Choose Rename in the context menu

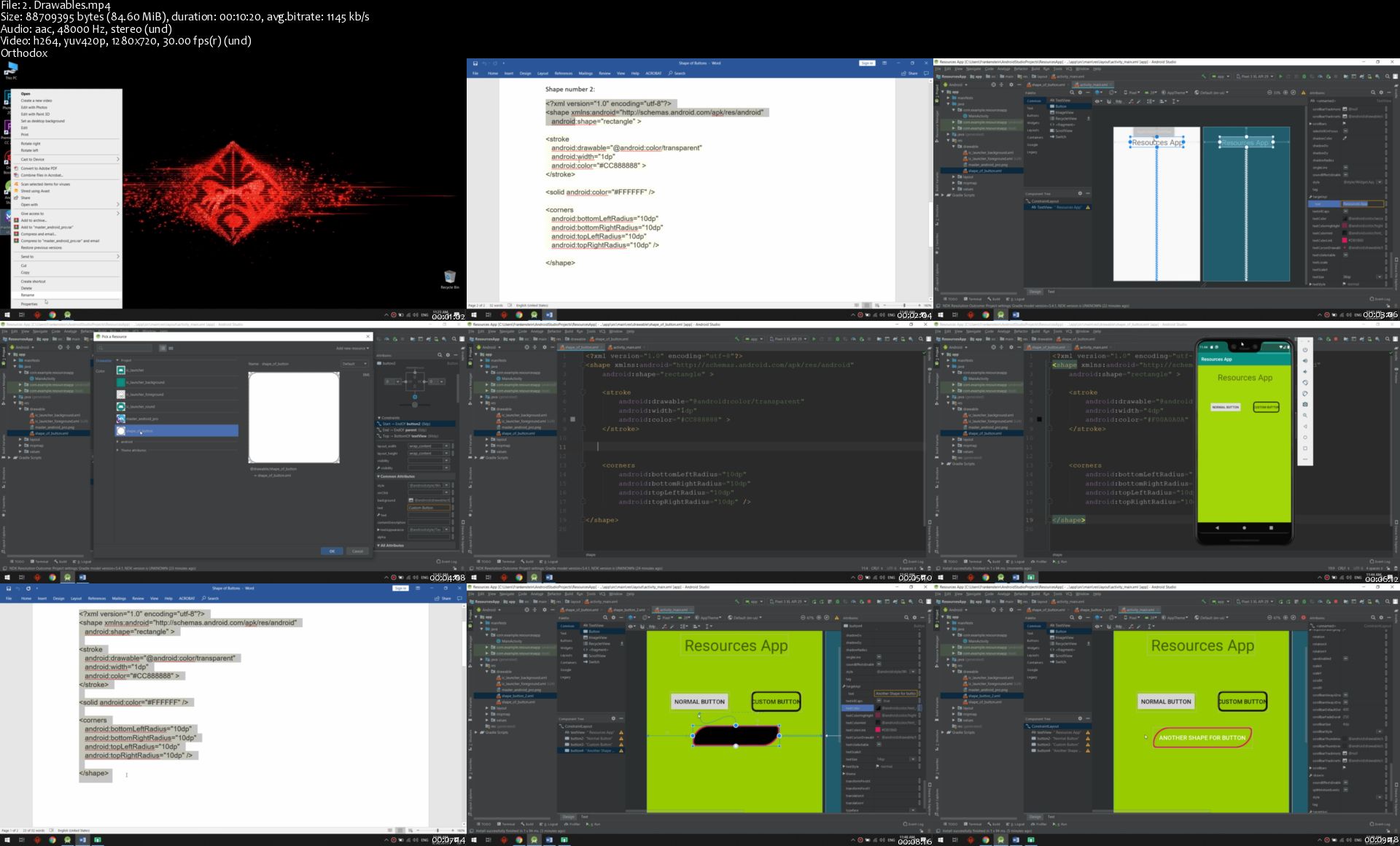[27, 295]
